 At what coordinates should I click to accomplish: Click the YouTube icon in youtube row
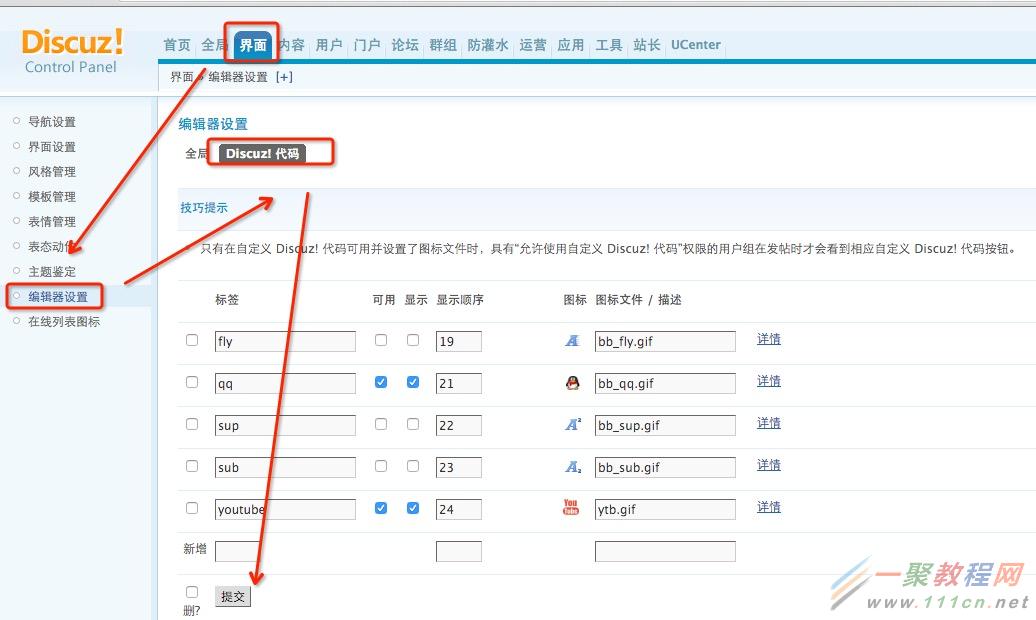[x=571, y=507]
